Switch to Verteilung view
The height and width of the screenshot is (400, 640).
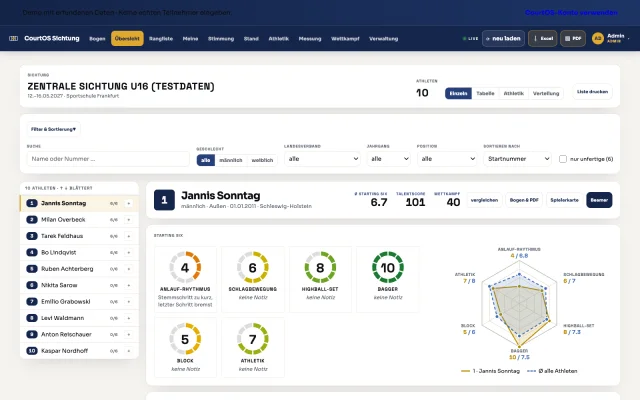pyautogui.click(x=546, y=93)
